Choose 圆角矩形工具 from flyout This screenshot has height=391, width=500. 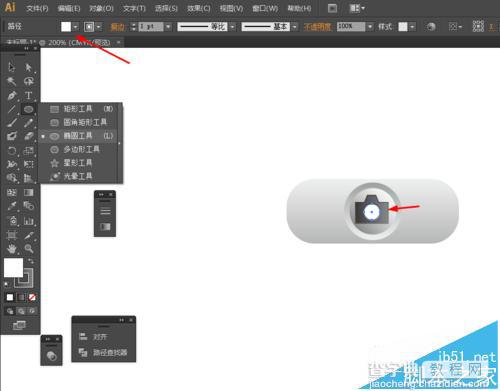pyautogui.click(x=81, y=122)
